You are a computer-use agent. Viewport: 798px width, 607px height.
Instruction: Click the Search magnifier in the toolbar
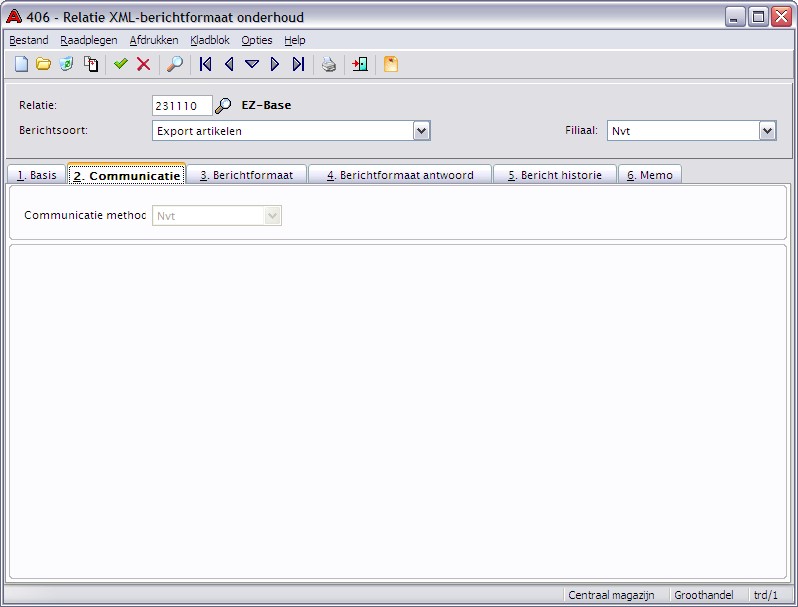175,64
